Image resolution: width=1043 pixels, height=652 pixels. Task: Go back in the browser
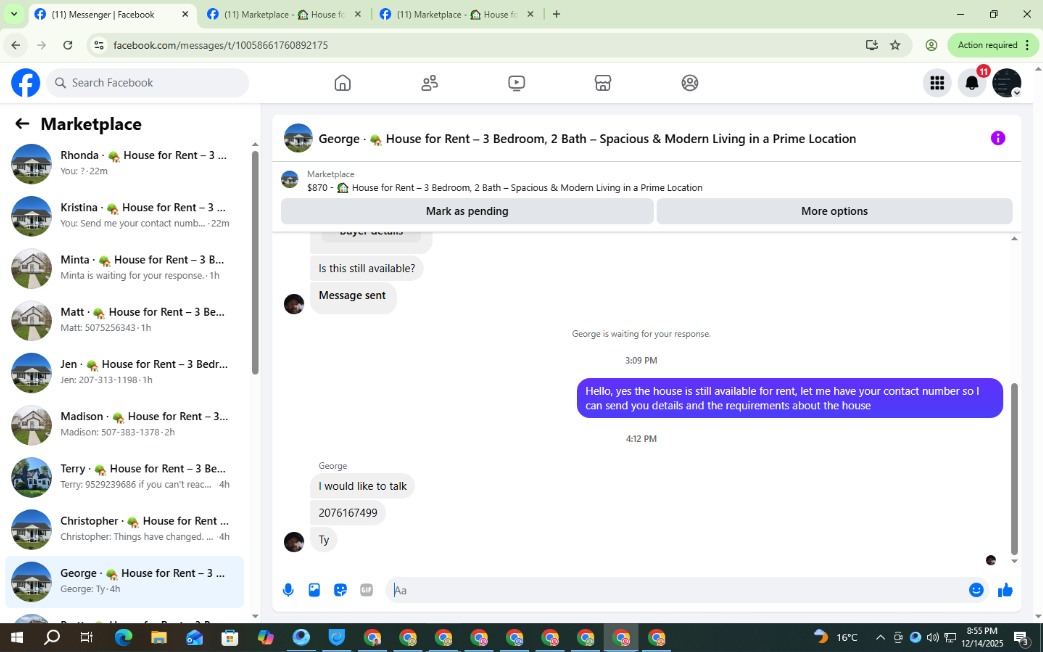[16, 45]
